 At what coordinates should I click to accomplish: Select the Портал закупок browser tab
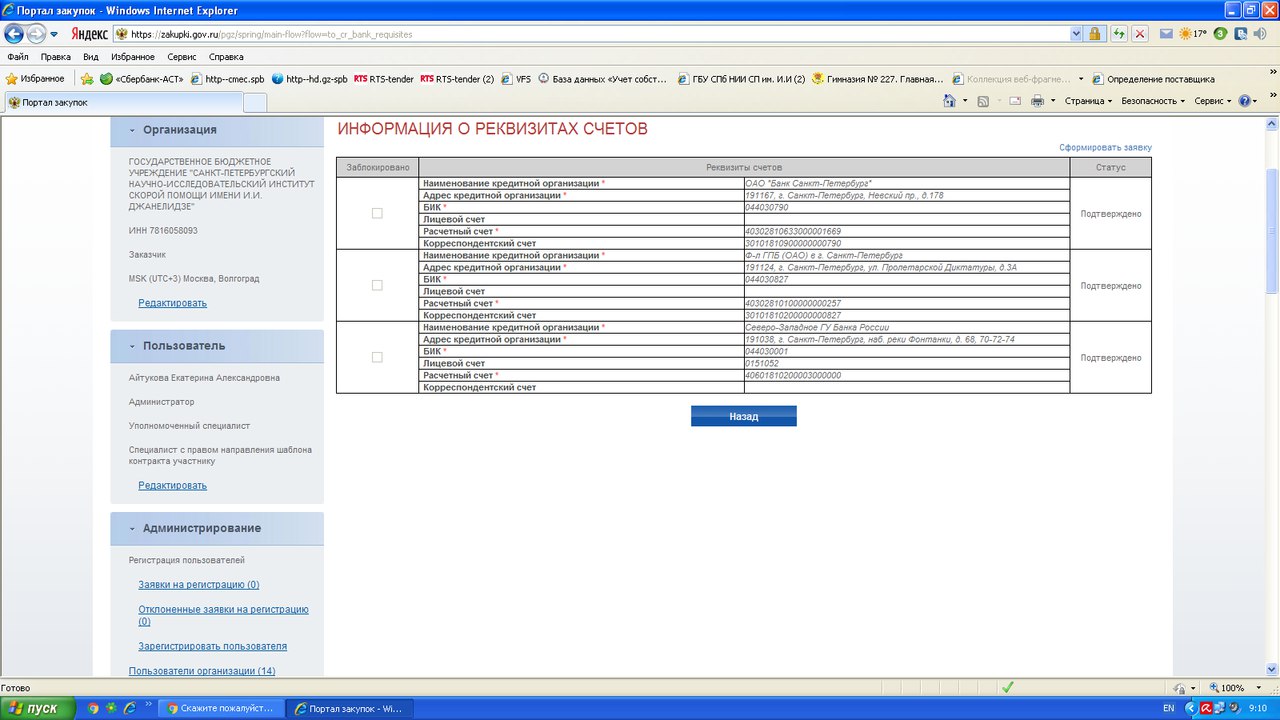click(x=124, y=102)
